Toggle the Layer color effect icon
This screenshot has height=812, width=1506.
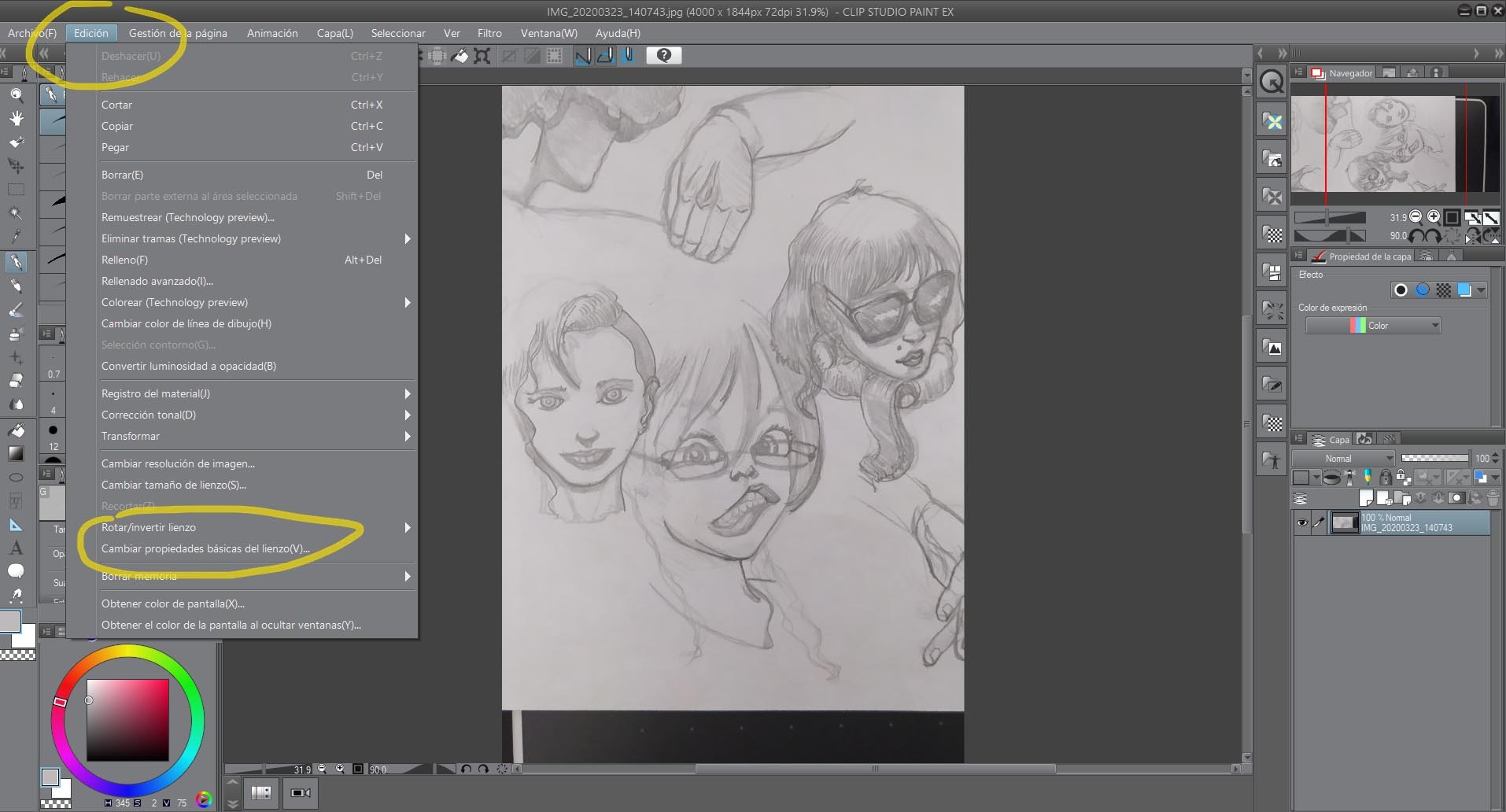[x=1464, y=290]
